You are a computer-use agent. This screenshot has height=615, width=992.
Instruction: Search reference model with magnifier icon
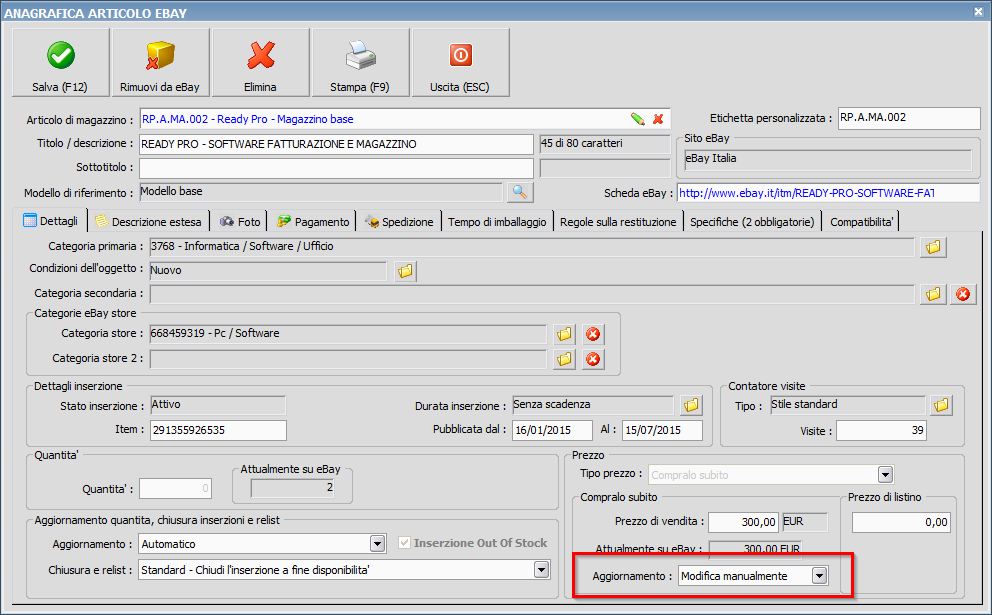click(520, 192)
